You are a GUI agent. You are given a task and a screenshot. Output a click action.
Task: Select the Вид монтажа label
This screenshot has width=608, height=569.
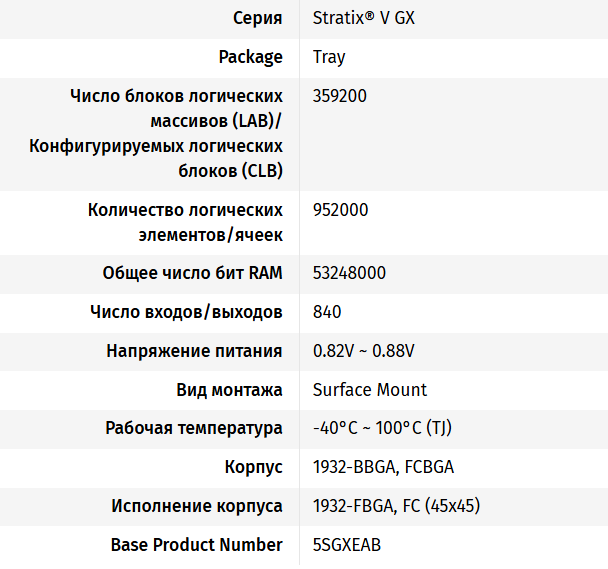[x=229, y=390]
